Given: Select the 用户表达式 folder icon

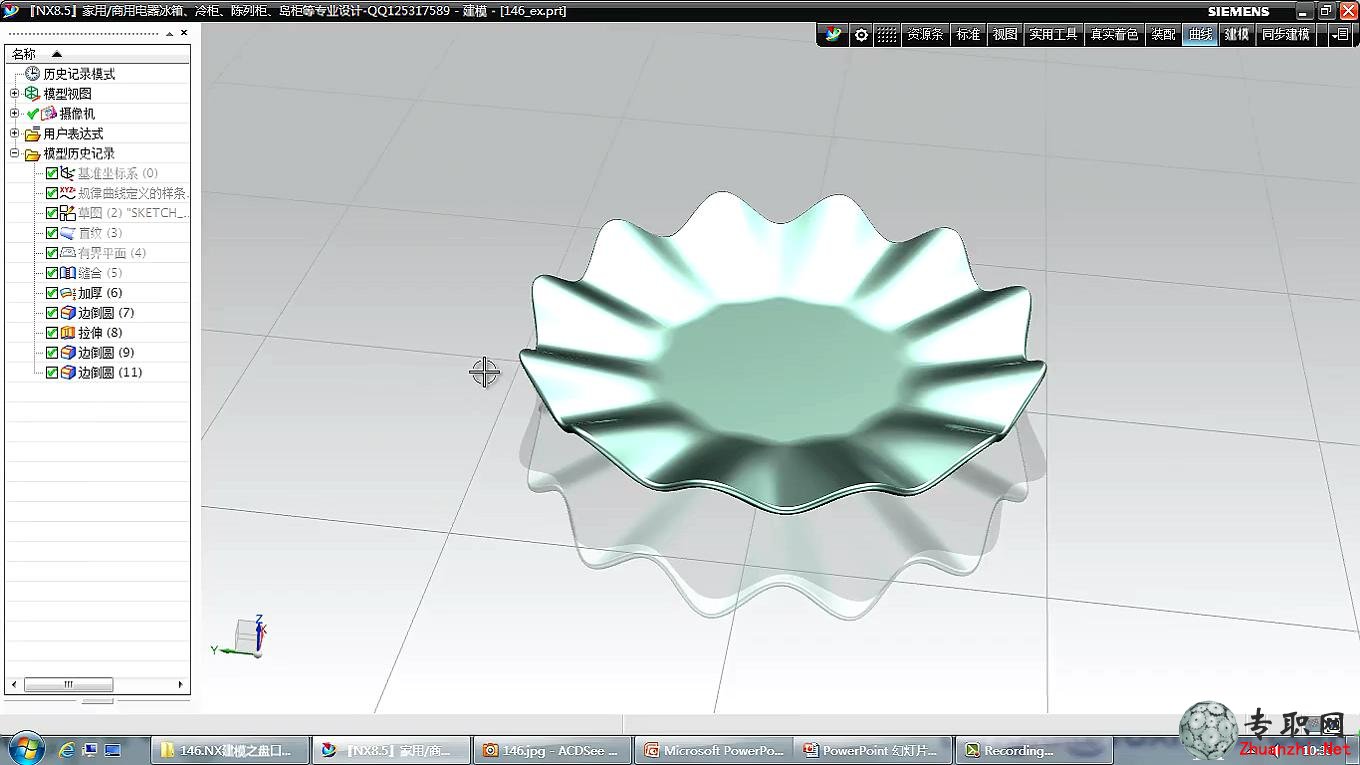Looking at the screenshot, I should 32,134.
